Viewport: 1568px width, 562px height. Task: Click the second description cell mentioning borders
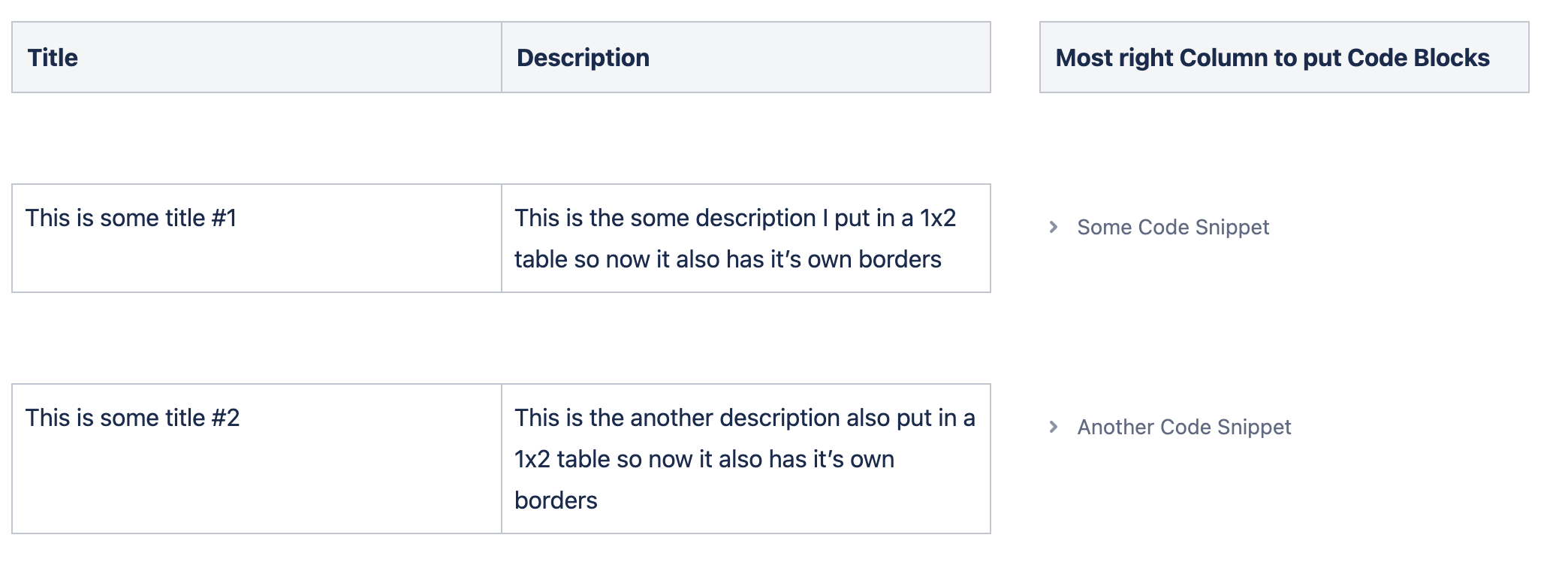tap(746, 457)
